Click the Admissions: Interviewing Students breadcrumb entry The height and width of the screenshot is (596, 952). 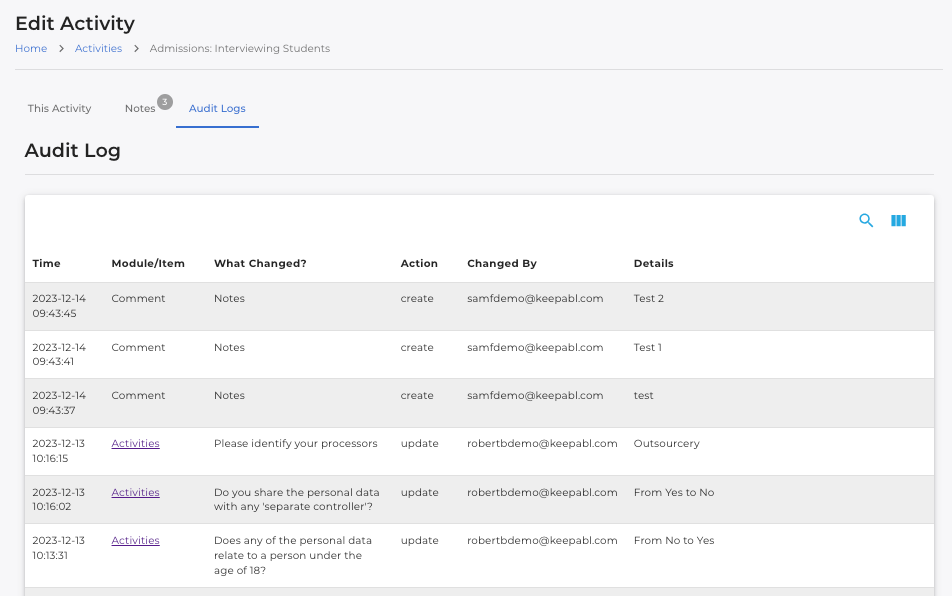pyautogui.click(x=239, y=48)
